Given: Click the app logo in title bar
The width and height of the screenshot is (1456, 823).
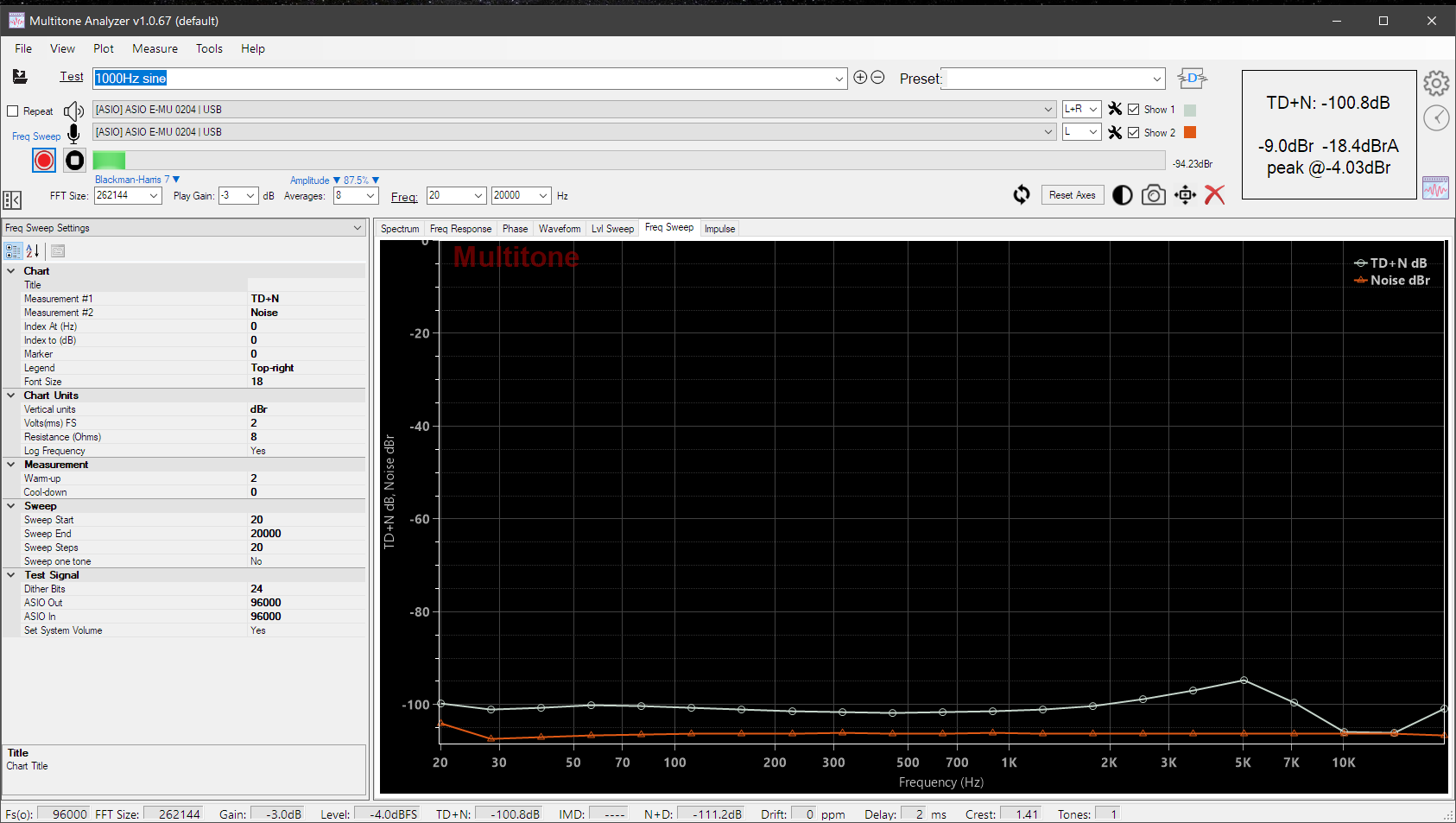Looking at the screenshot, I should pyautogui.click(x=16, y=21).
